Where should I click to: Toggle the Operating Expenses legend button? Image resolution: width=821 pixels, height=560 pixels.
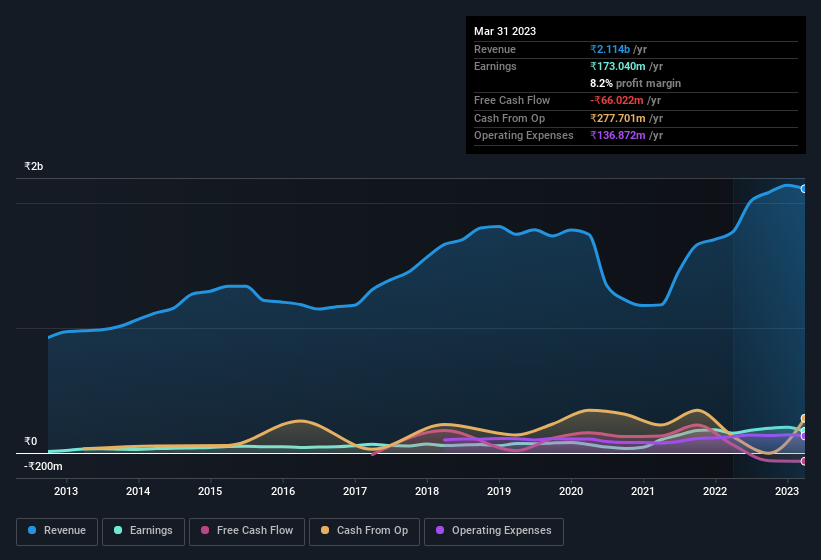tap(494, 531)
